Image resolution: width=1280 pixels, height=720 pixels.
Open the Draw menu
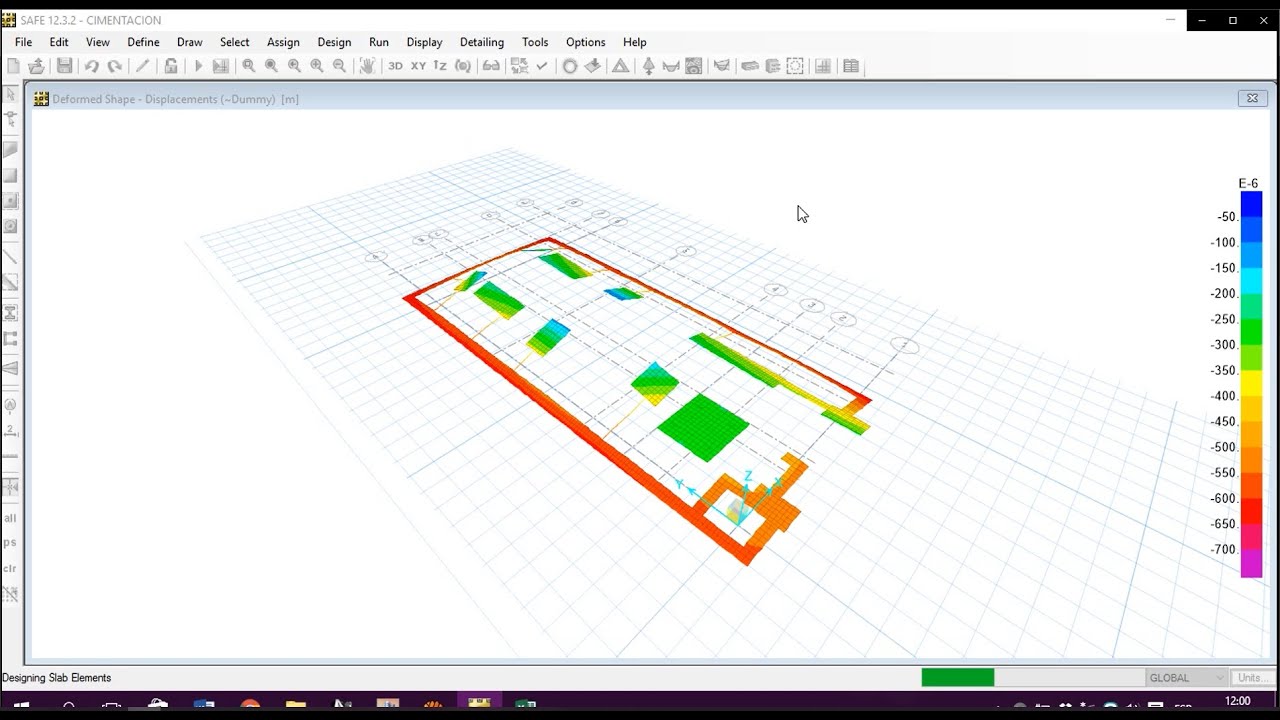pos(189,42)
